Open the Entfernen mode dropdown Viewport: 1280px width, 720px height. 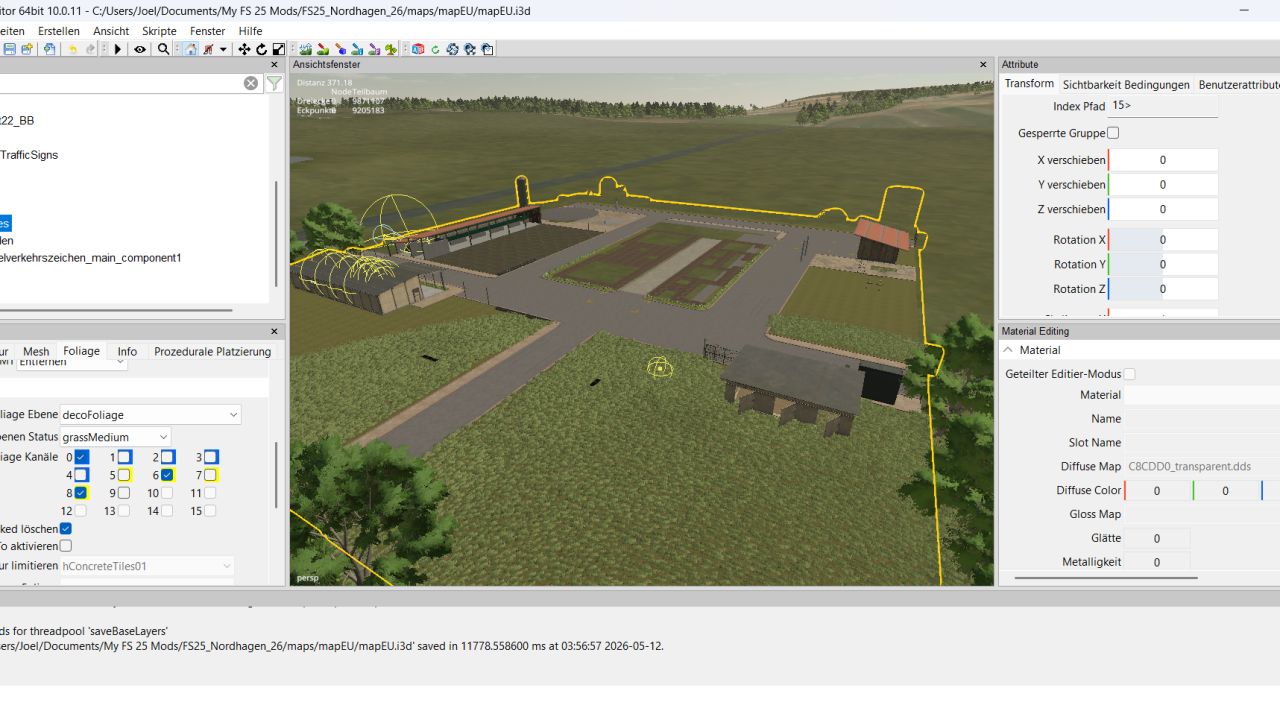(73, 362)
